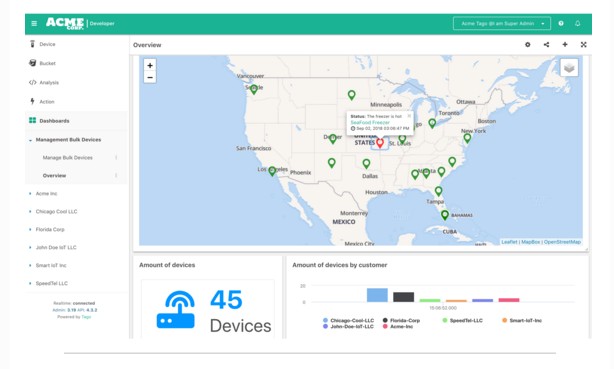Click the add widget plus icon
This screenshot has height=369, width=614.
coord(565,45)
